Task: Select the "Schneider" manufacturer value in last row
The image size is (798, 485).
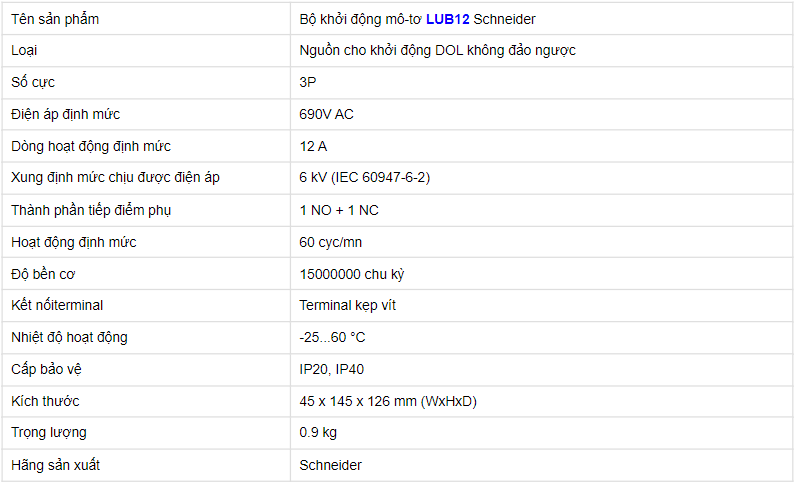Action: (330, 465)
